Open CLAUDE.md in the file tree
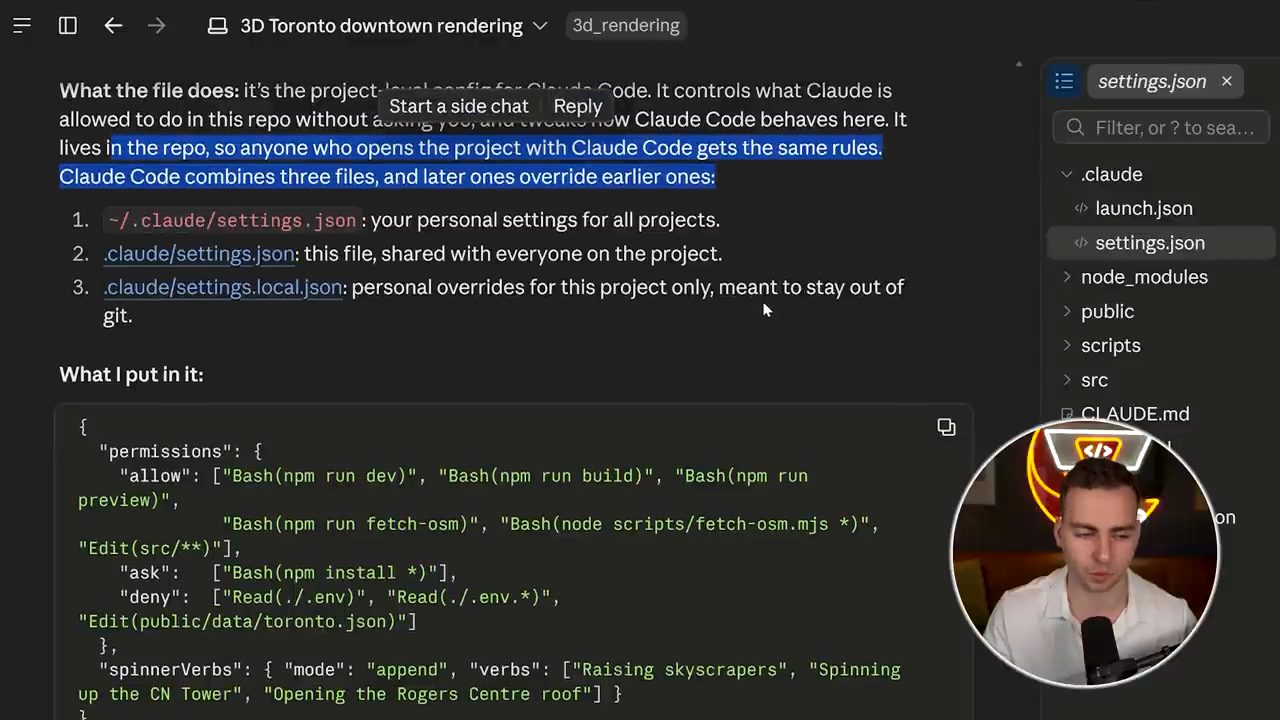The width and height of the screenshot is (1280, 720). [1135, 414]
